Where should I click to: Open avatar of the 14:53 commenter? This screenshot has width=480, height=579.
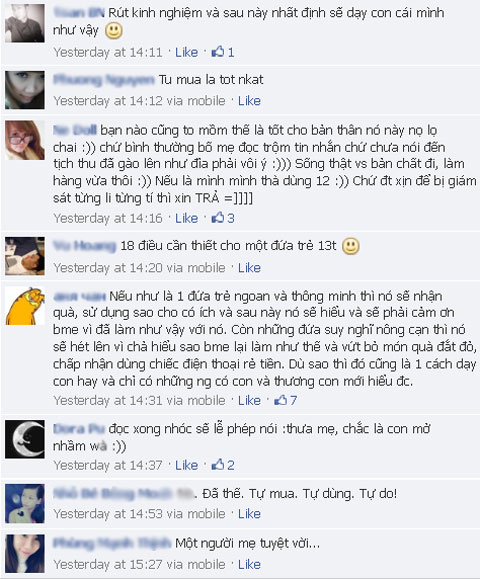(x=25, y=504)
